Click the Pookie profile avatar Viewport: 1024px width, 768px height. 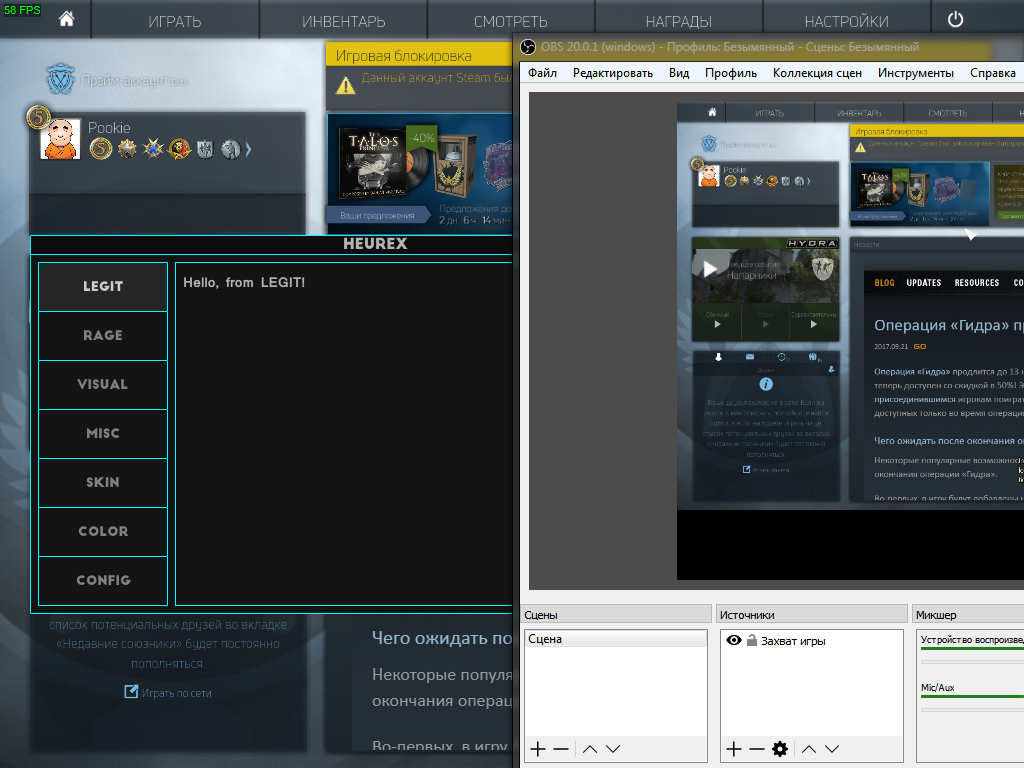click(60, 139)
